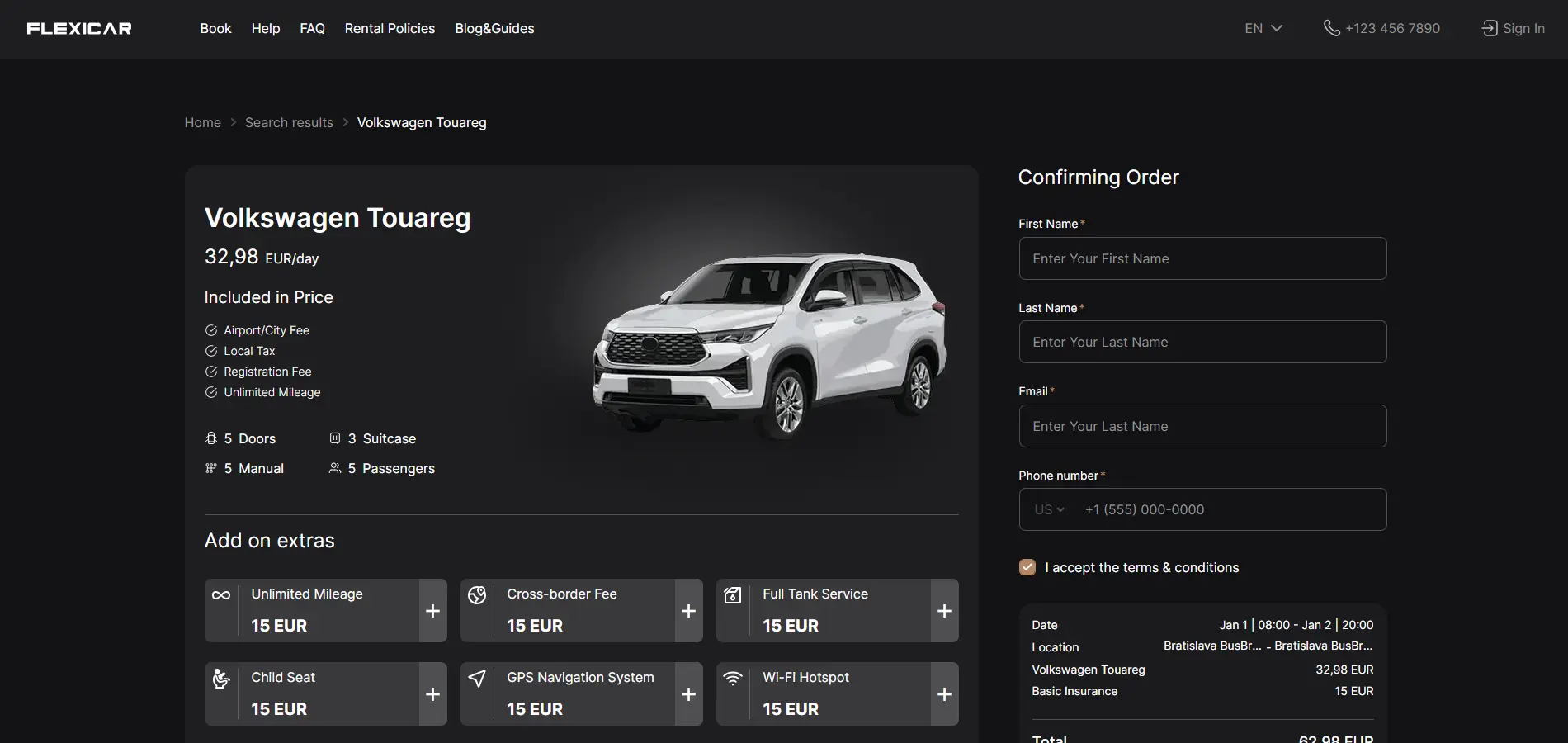
Task: Click the Sign In link text
Action: (x=1523, y=29)
